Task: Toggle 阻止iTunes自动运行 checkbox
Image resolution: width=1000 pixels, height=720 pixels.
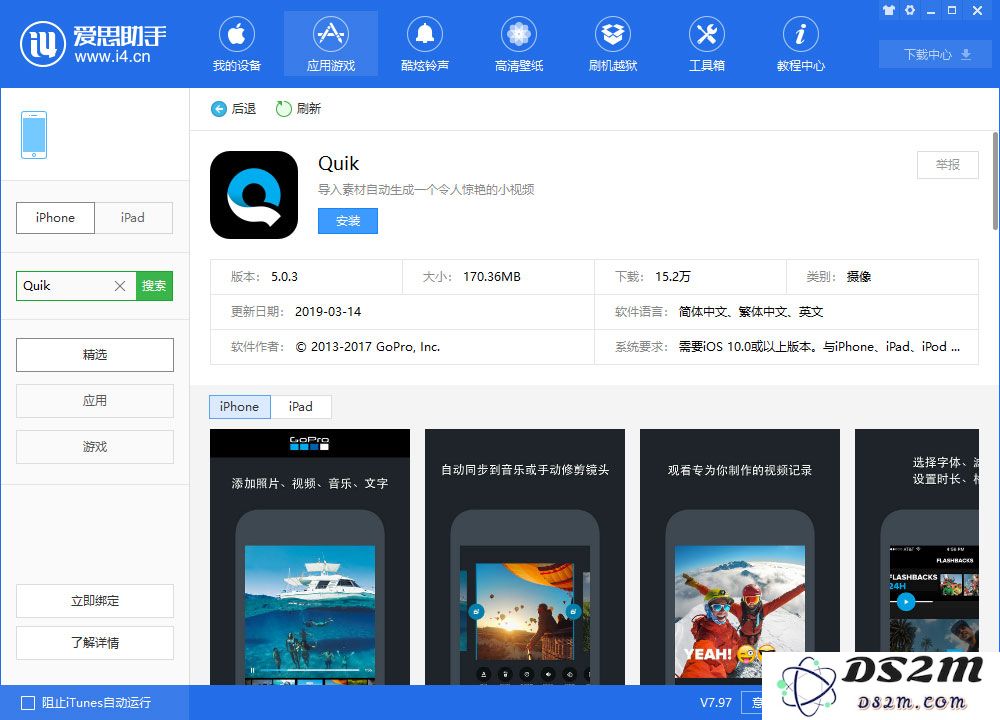Action: pyautogui.click(x=28, y=703)
